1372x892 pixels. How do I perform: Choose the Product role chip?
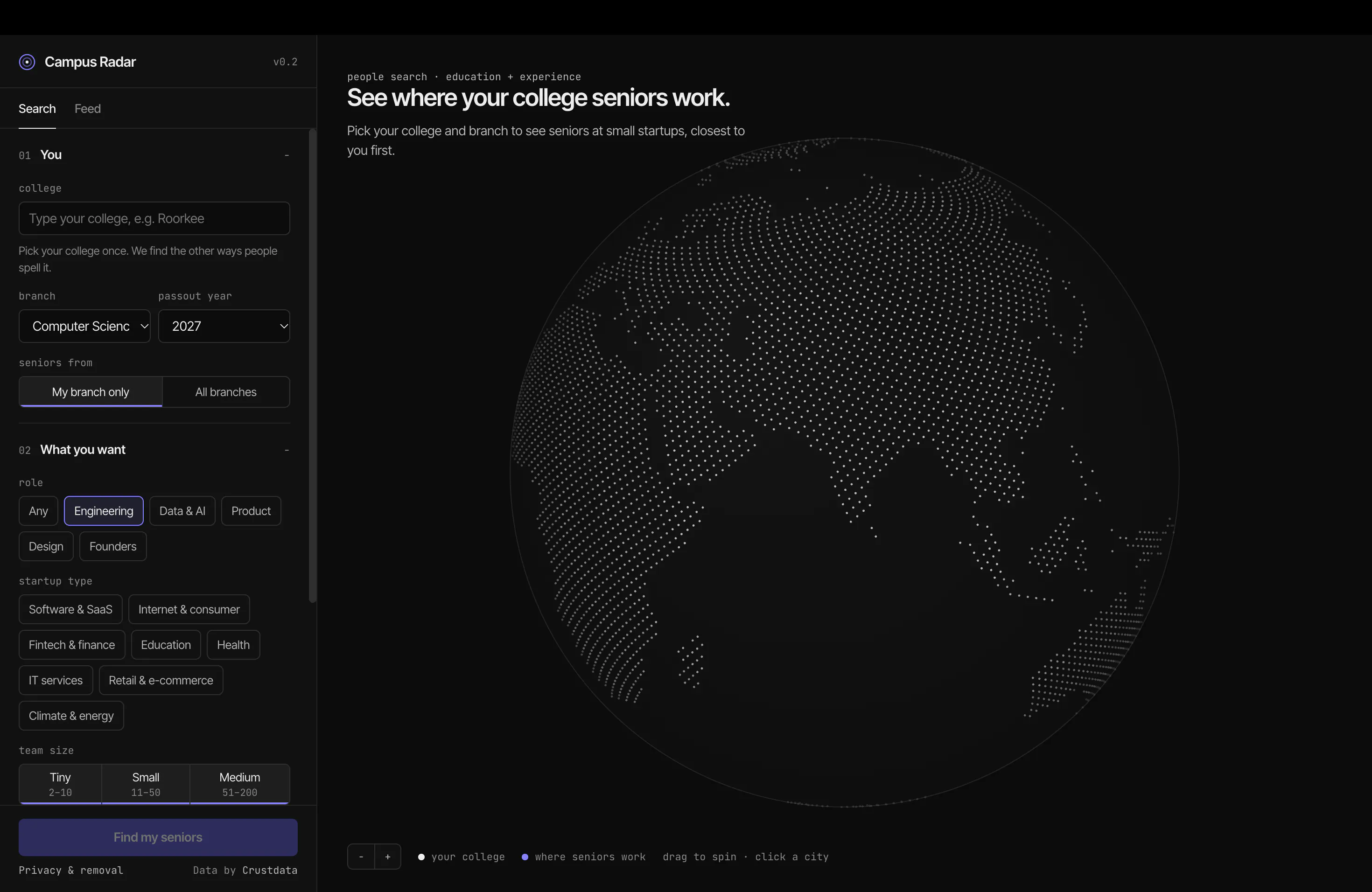251,511
